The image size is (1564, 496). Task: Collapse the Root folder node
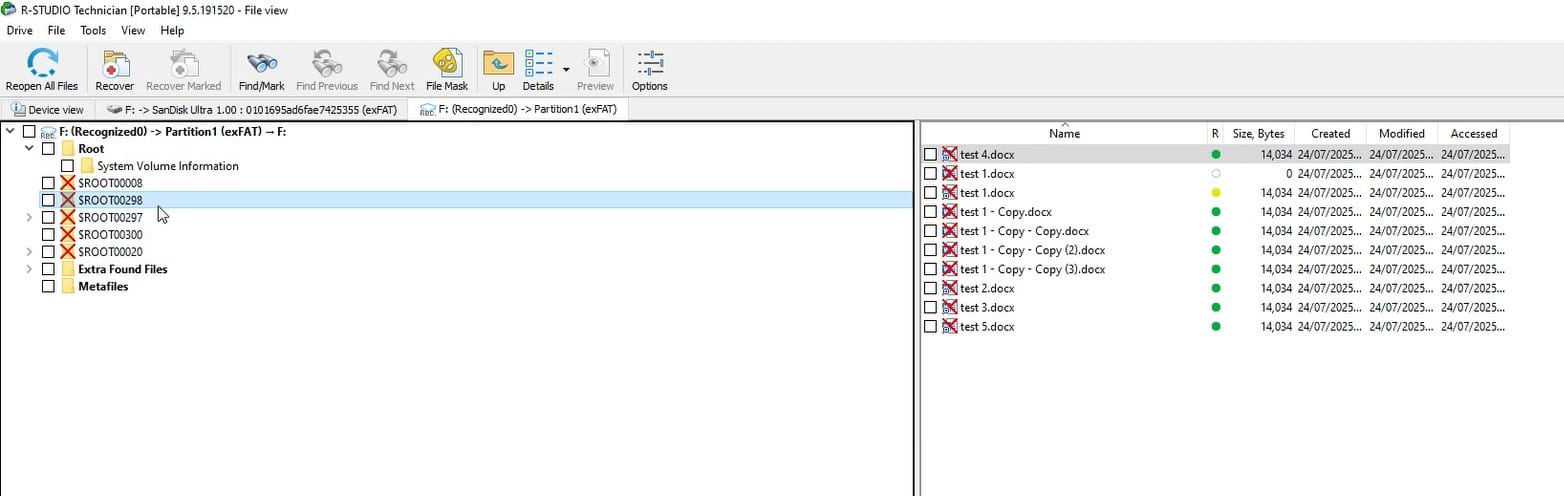coord(29,149)
